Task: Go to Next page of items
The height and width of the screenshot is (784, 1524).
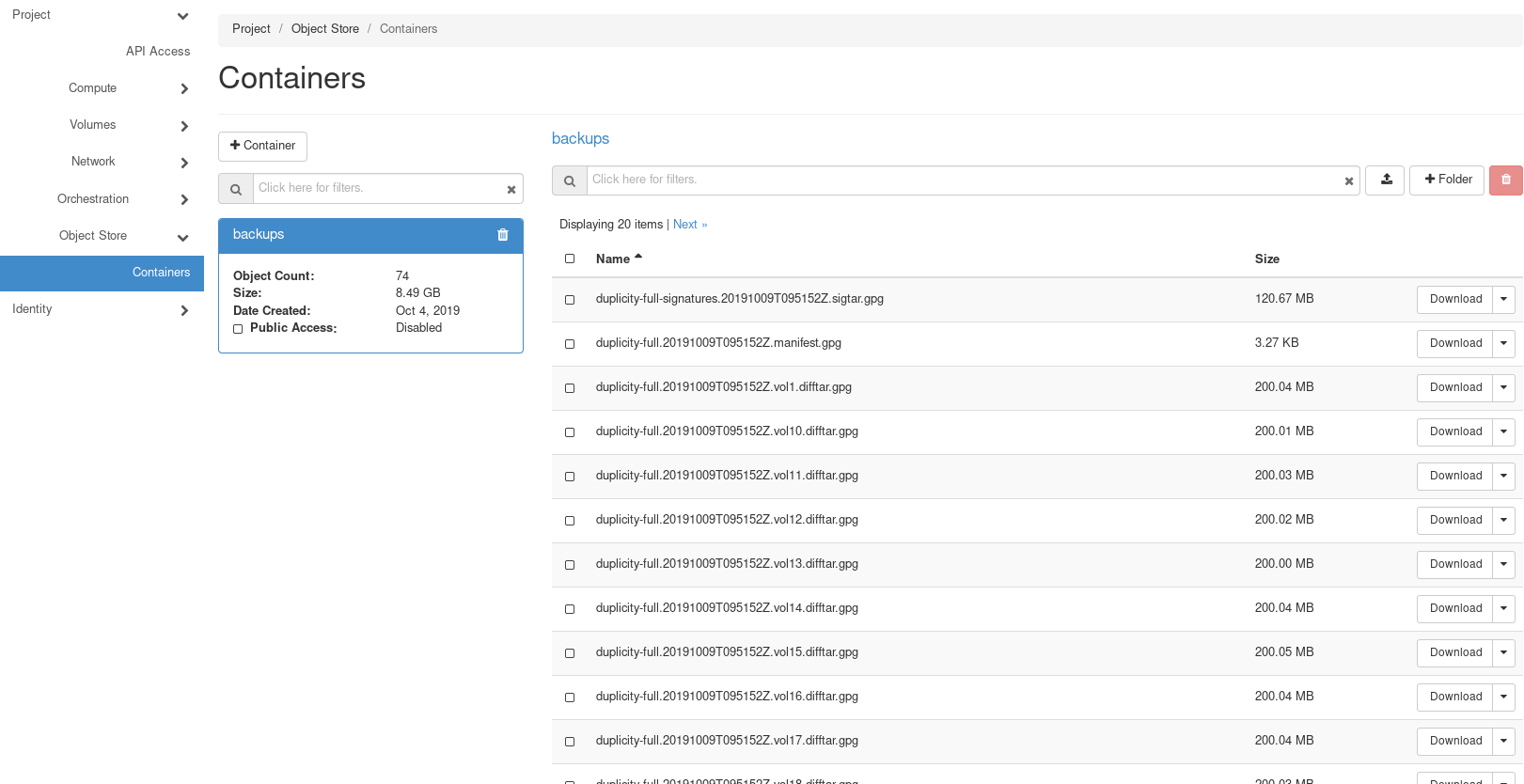Action: click(690, 225)
